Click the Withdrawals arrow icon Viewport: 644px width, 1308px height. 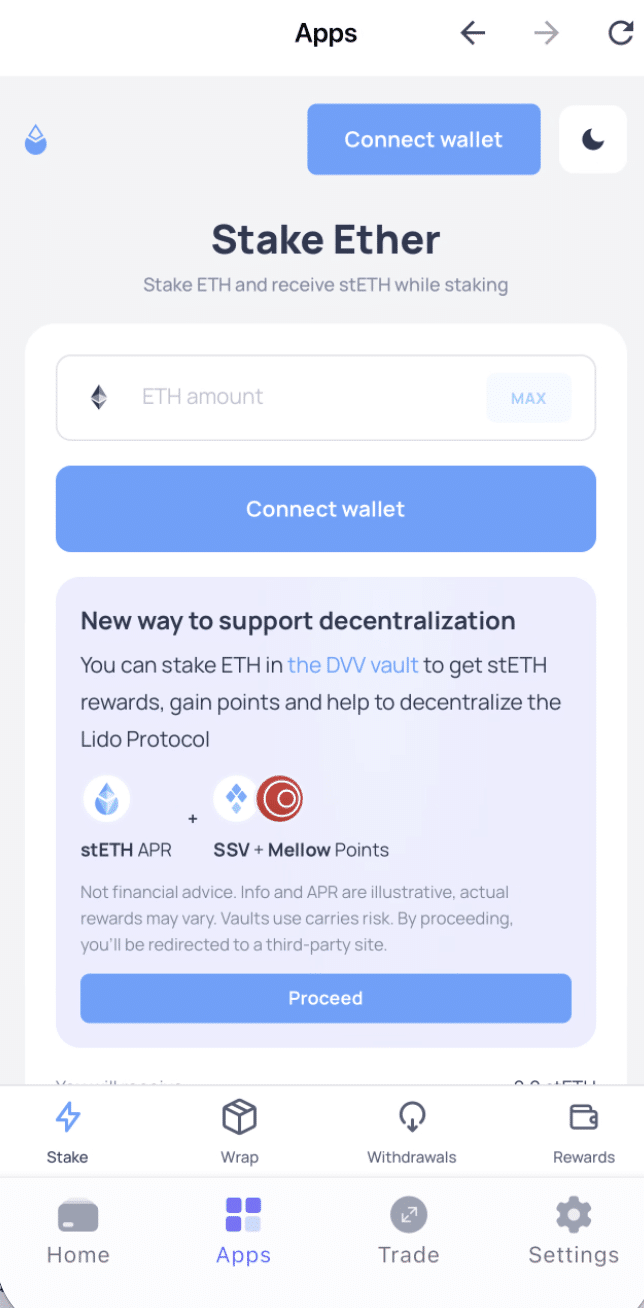click(411, 1117)
